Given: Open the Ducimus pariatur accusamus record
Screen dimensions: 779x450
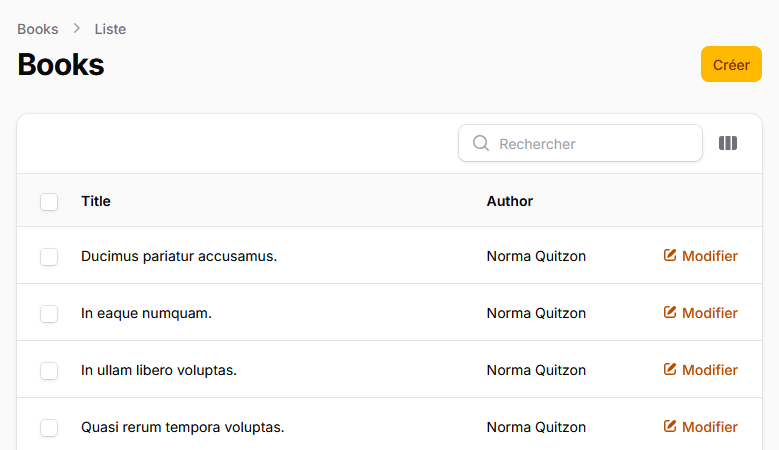Looking at the screenshot, I should [x=179, y=256].
